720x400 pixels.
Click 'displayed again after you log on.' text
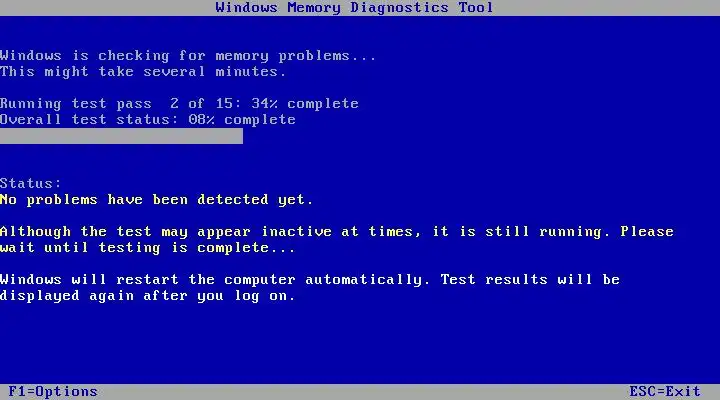tap(147, 296)
